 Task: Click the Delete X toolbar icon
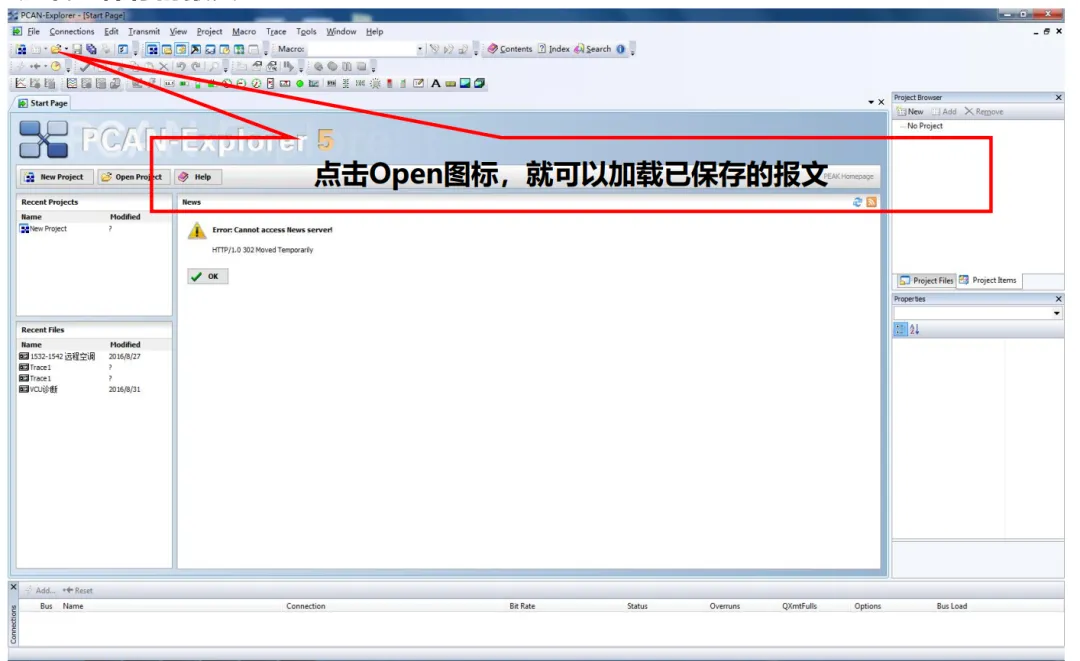click(164, 67)
